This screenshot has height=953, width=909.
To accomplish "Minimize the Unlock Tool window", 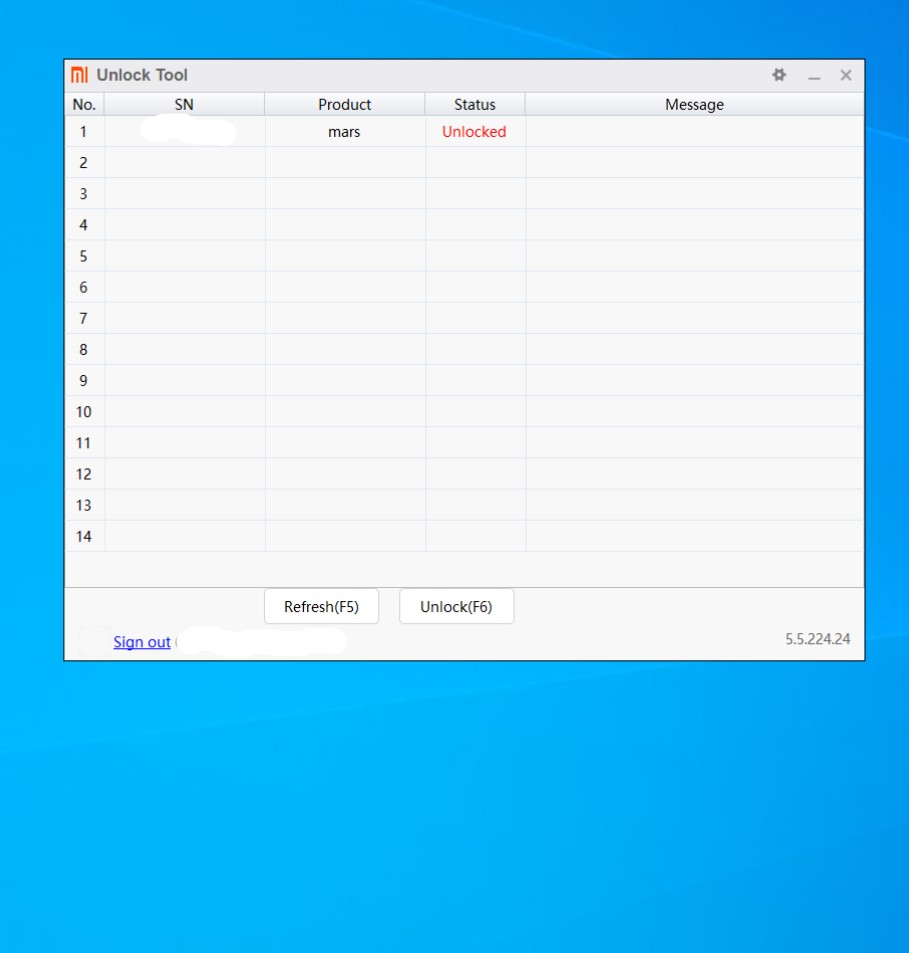I will point(814,76).
